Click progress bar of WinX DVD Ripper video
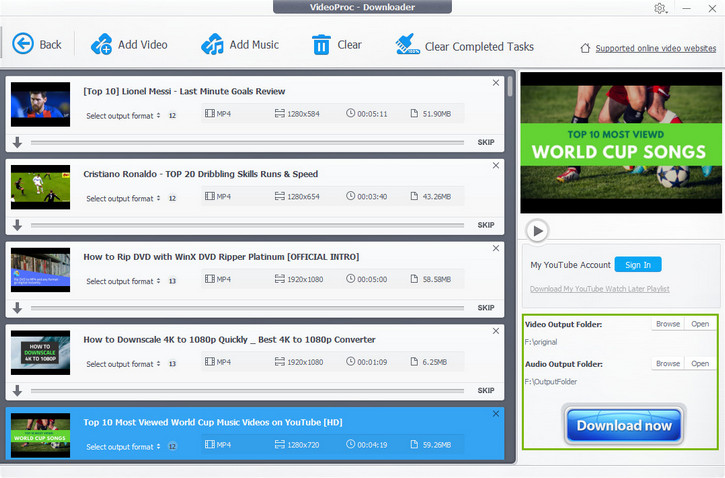The width and height of the screenshot is (725, 478). [x=247, y=308]
